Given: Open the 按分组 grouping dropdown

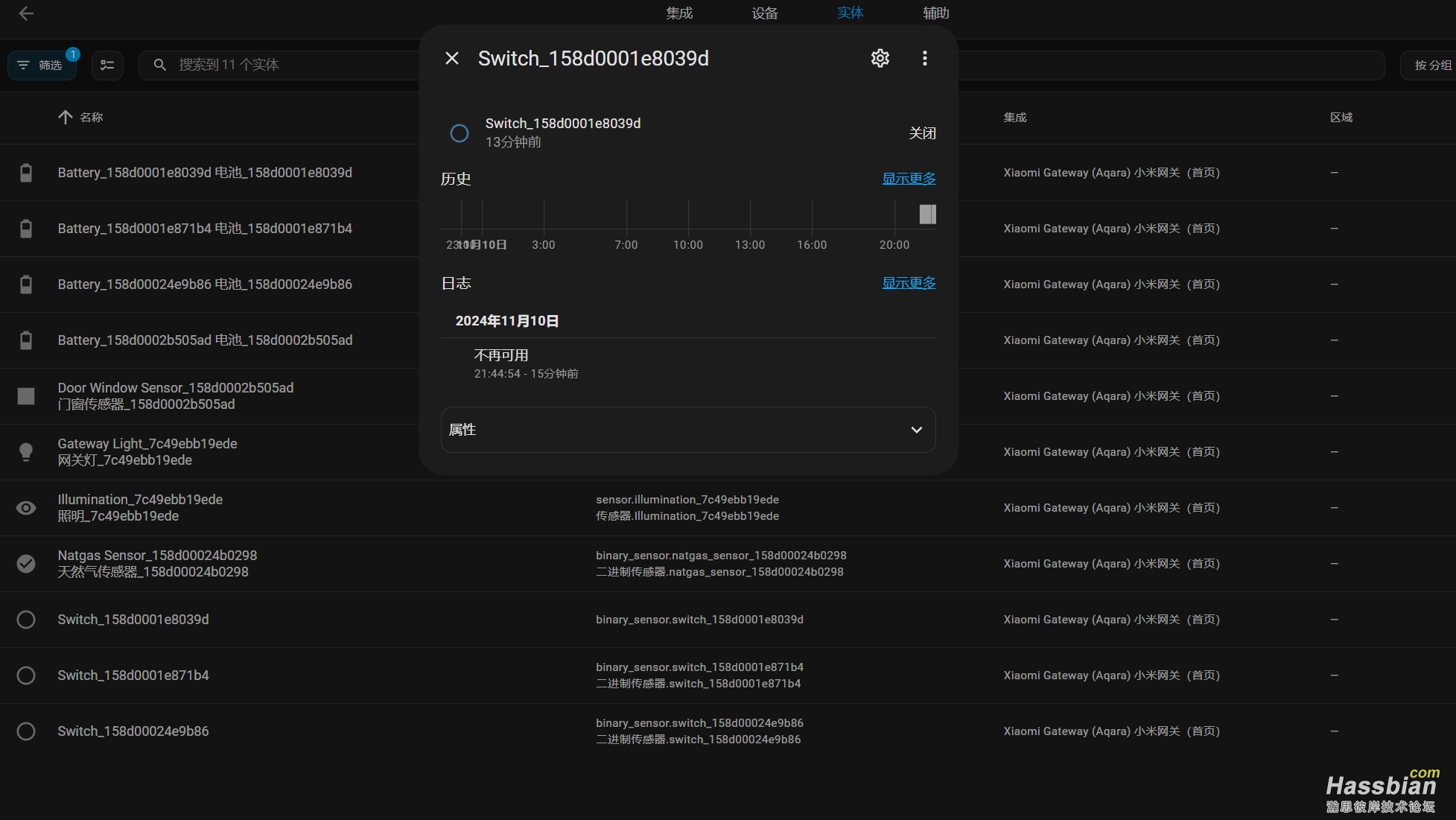Looking at the screenshot, I should (x=1428, y=66).
